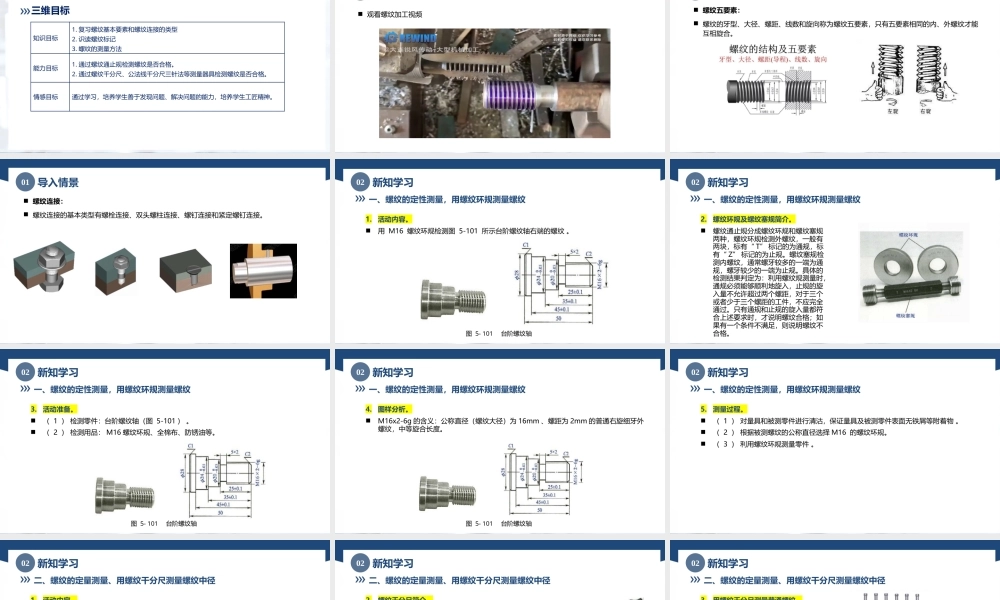Select the bolt-and-nut connection 3D image
This screenshot has height=600, width=1000.
click(x=44, y=266)
